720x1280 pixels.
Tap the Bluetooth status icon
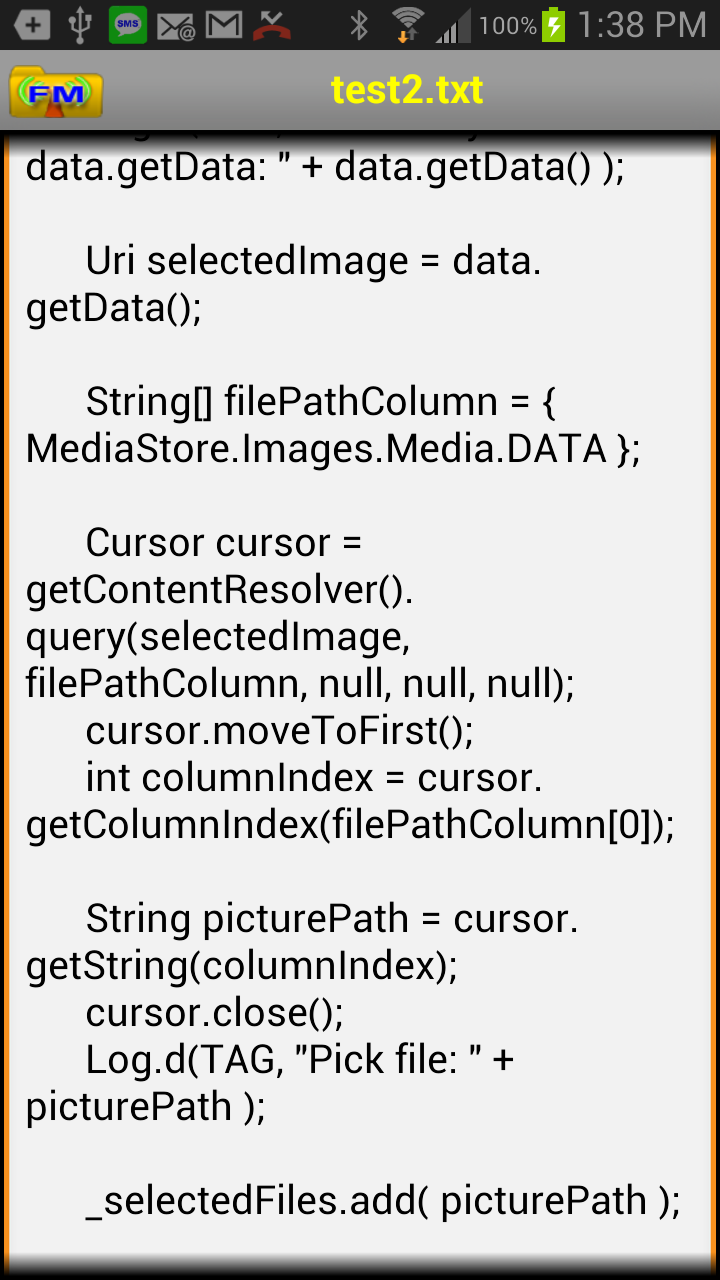pos(359,25)
